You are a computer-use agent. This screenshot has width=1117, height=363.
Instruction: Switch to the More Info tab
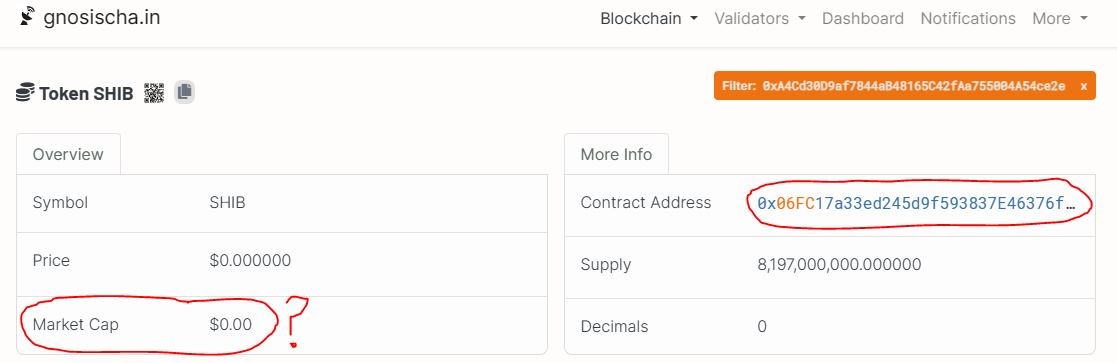(x=616, y=154)
